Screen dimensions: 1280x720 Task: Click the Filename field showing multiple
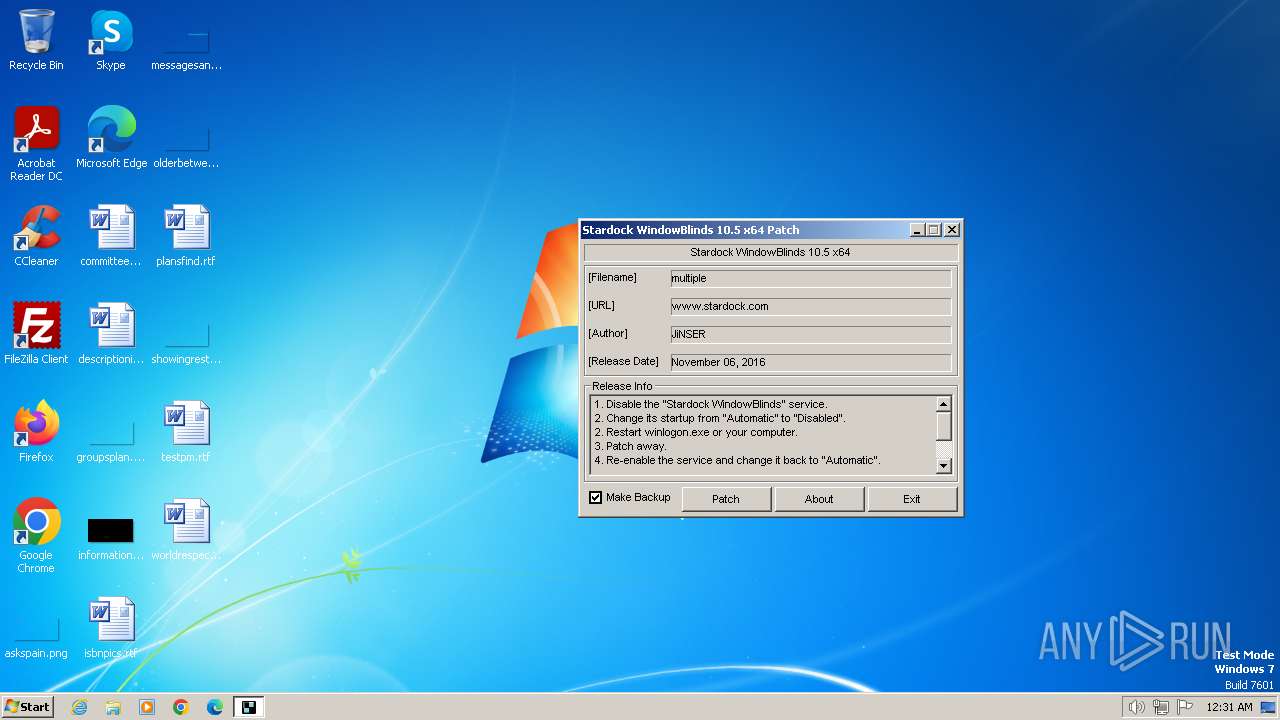811,278
